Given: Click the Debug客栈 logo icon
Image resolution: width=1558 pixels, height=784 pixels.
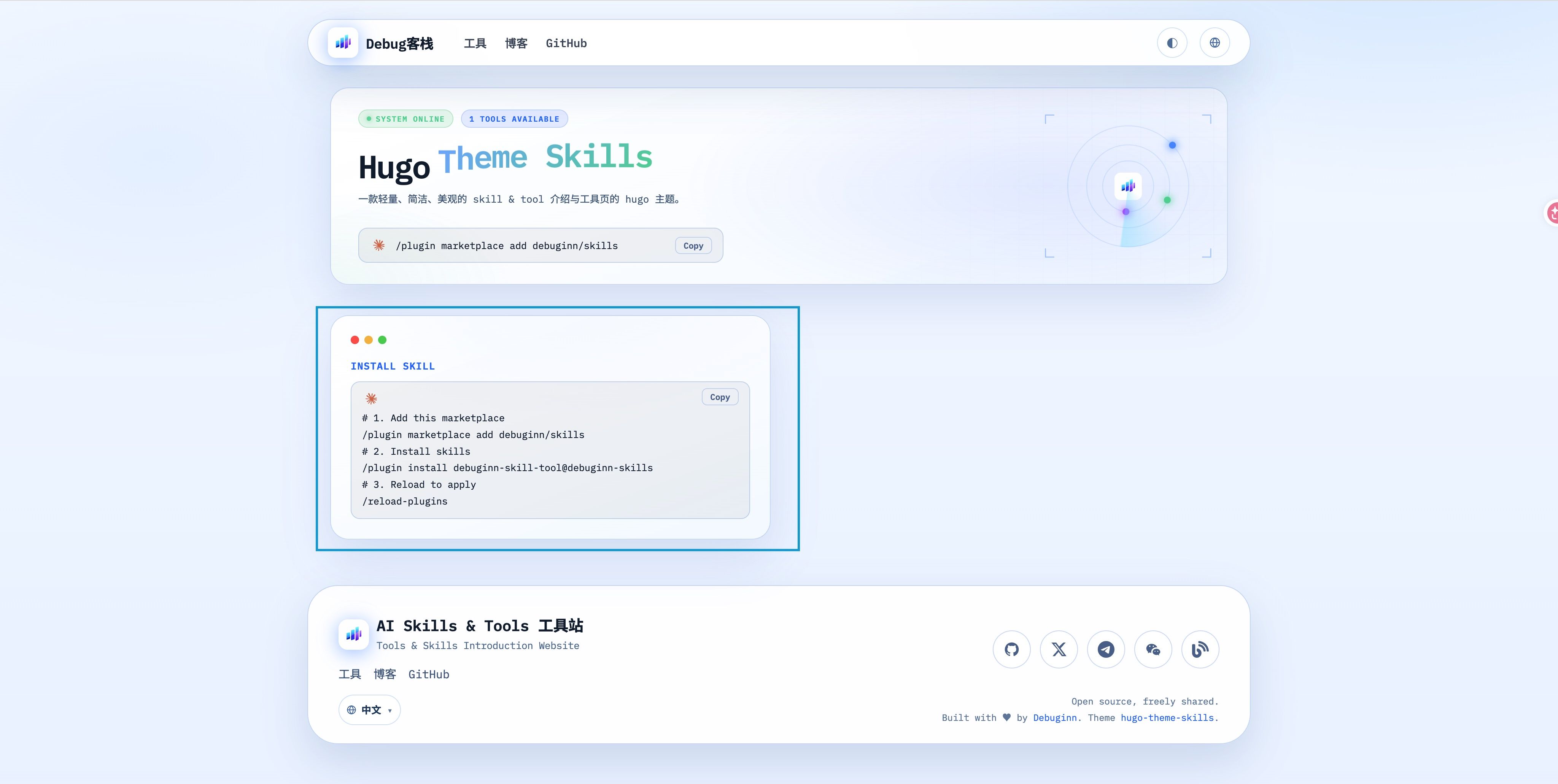Looking at the screenshot, I should [x=343, y=42].
